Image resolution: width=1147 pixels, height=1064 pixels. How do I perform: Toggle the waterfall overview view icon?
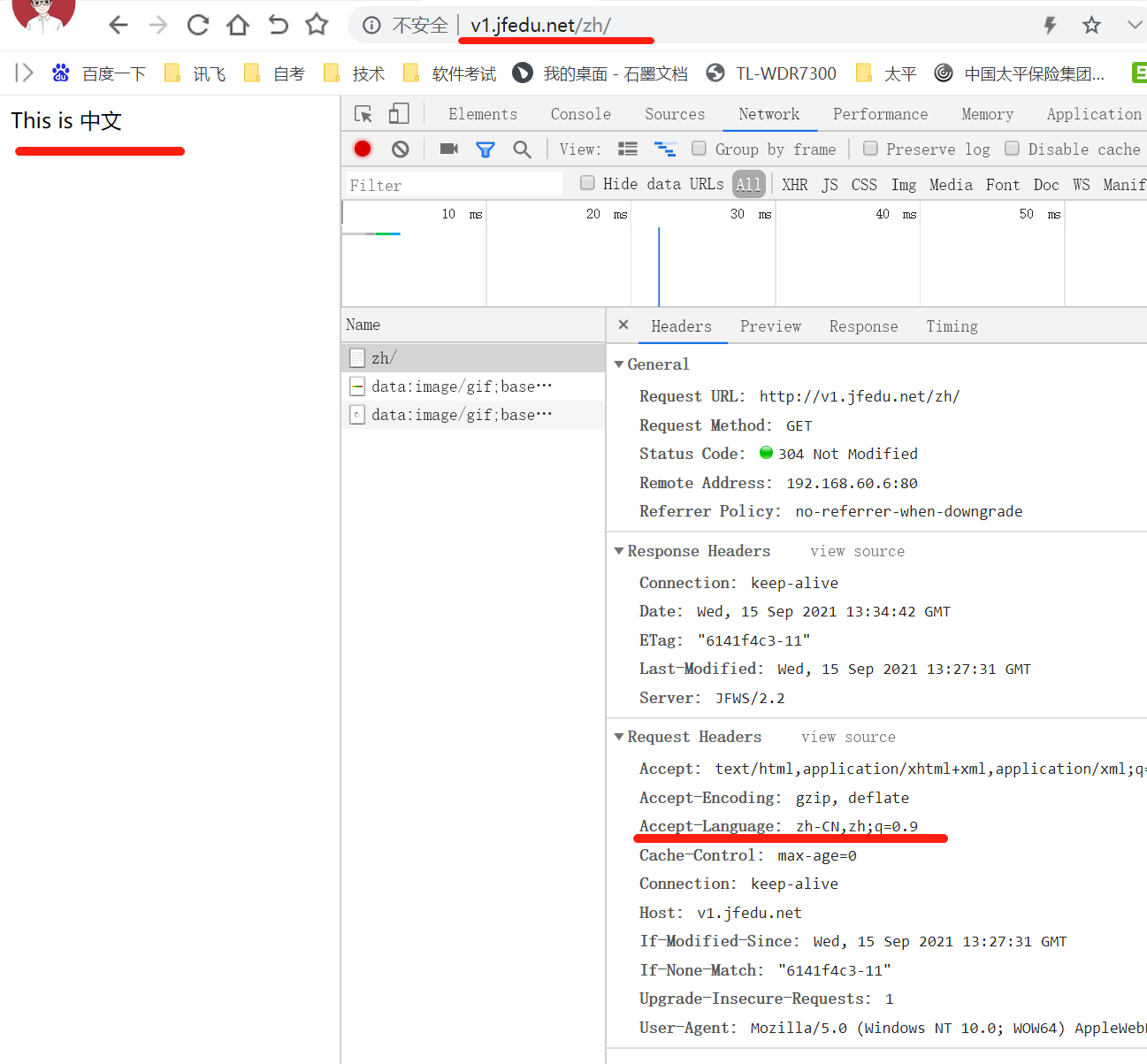point(665,149)
